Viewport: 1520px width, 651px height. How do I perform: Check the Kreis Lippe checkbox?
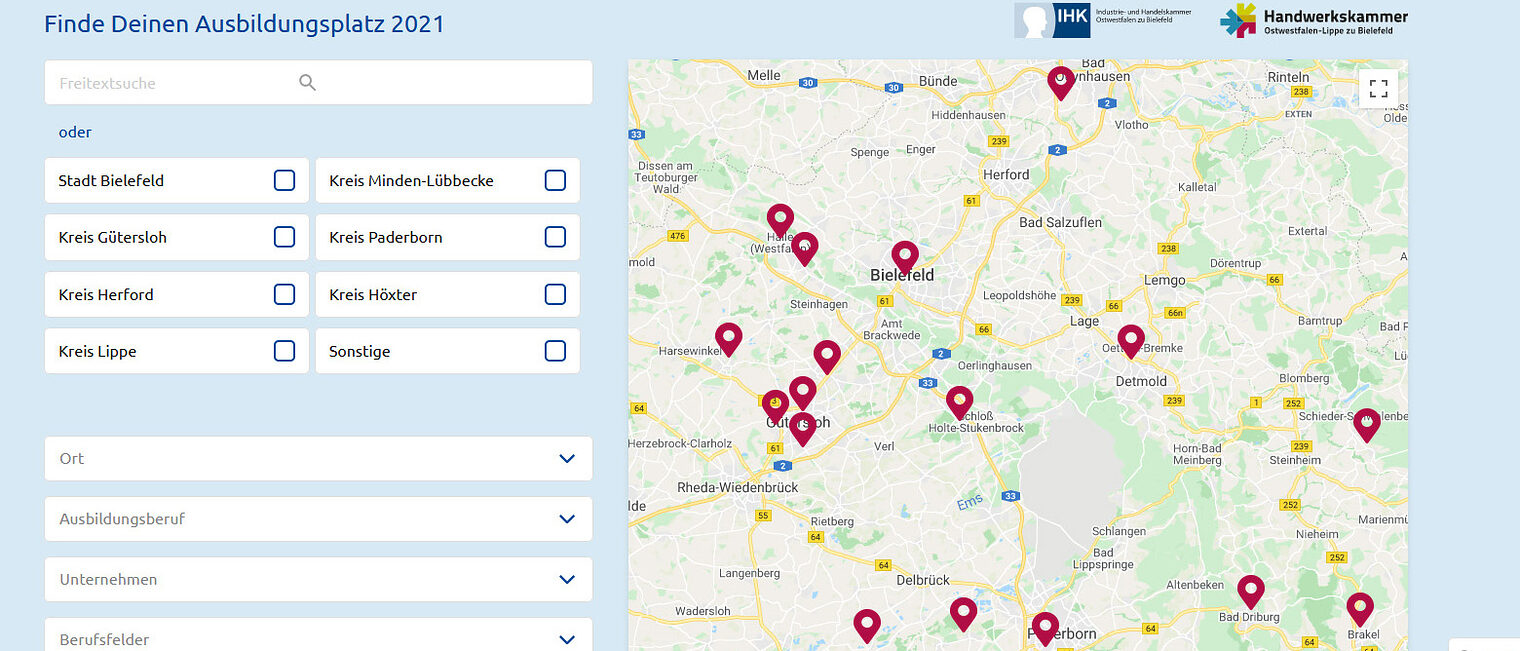(284, 351)
